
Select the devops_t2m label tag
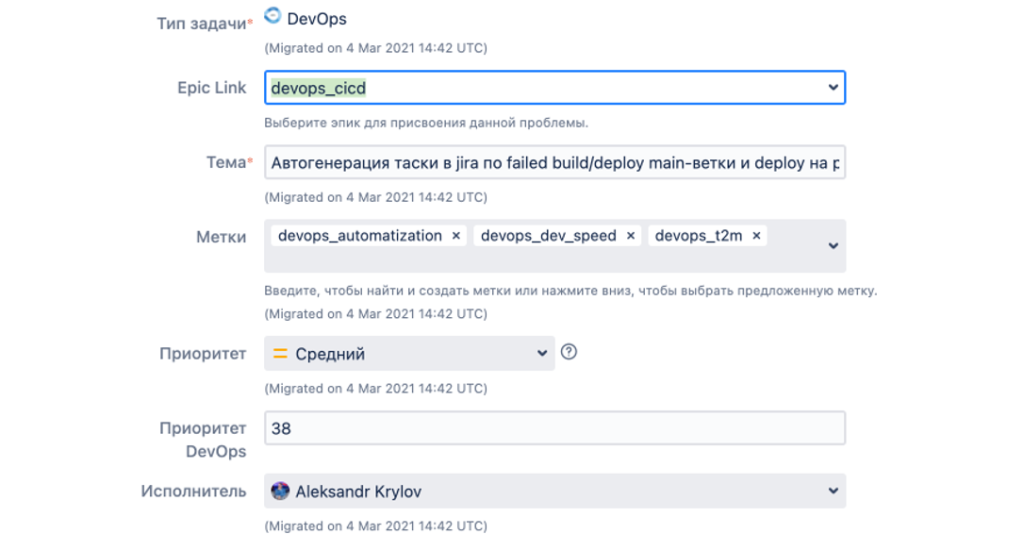(696, 236)
